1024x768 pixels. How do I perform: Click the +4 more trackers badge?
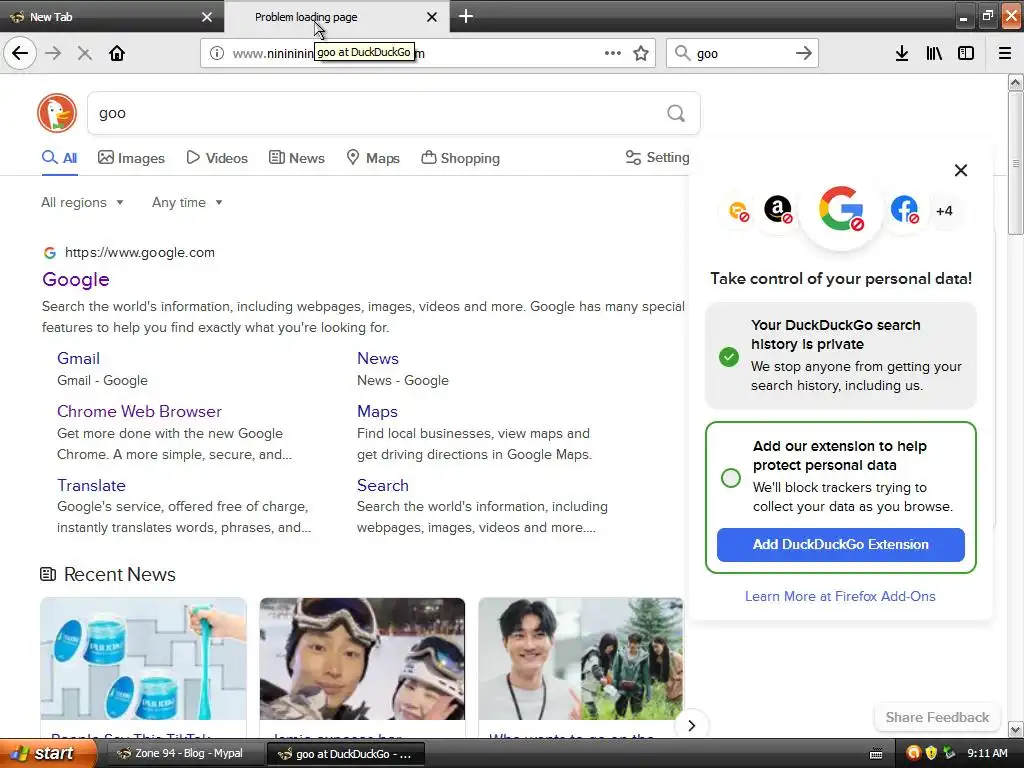click(944, 210)
